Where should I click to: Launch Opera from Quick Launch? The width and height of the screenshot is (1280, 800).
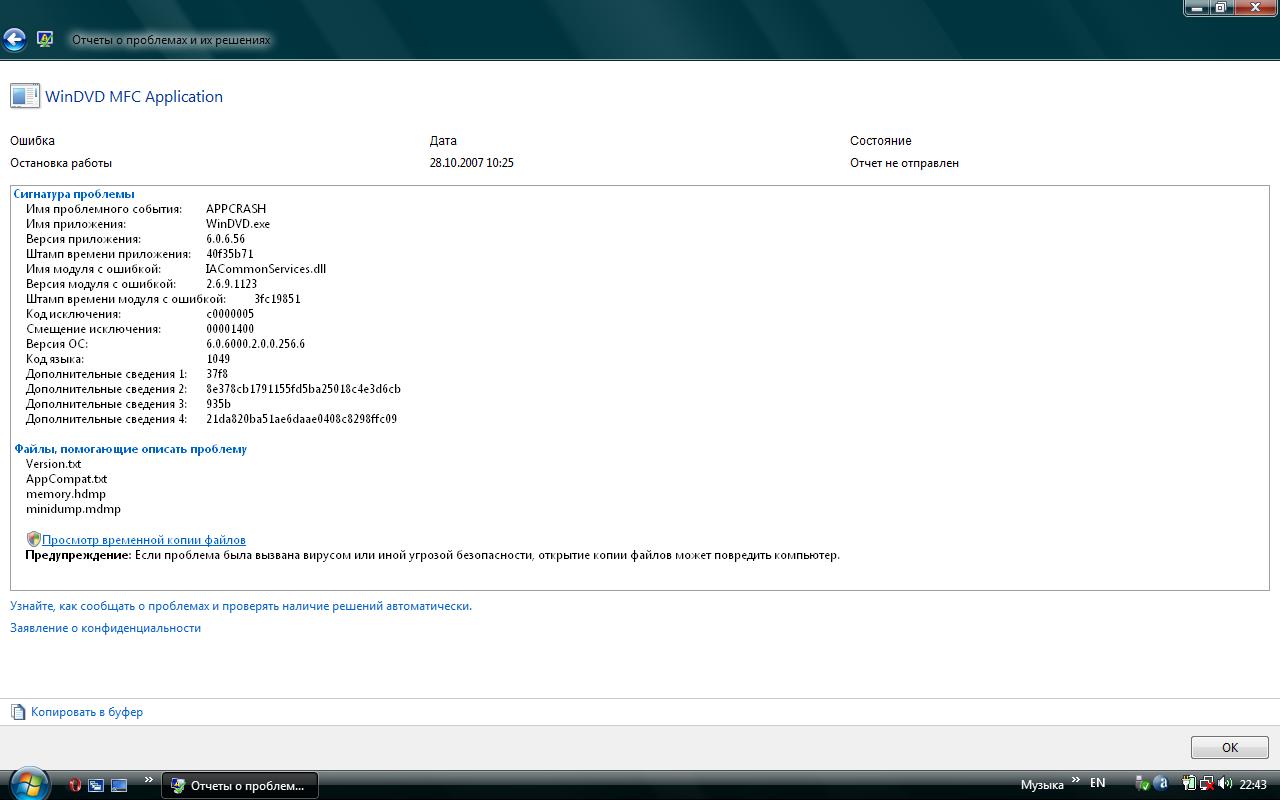click(x=75, y=785)
